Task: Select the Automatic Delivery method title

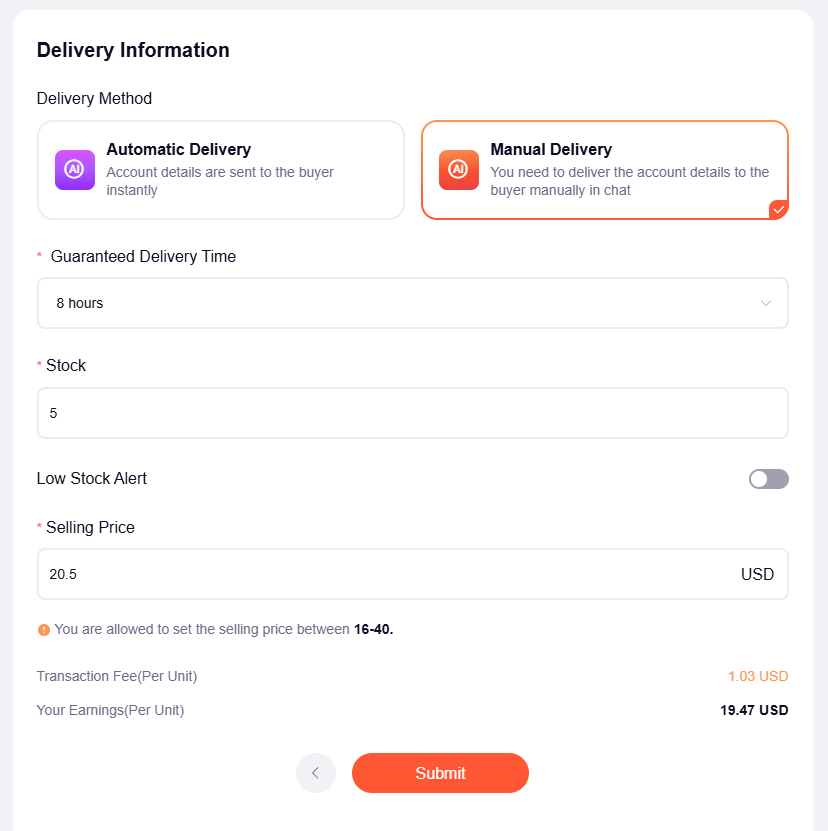Action: pos(178,150)
